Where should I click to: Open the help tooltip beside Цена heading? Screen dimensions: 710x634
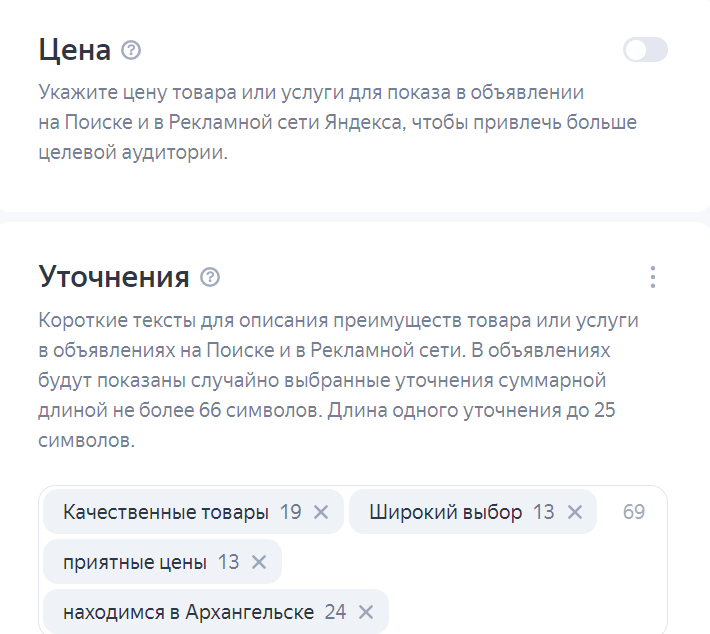(x=131, y=49)
